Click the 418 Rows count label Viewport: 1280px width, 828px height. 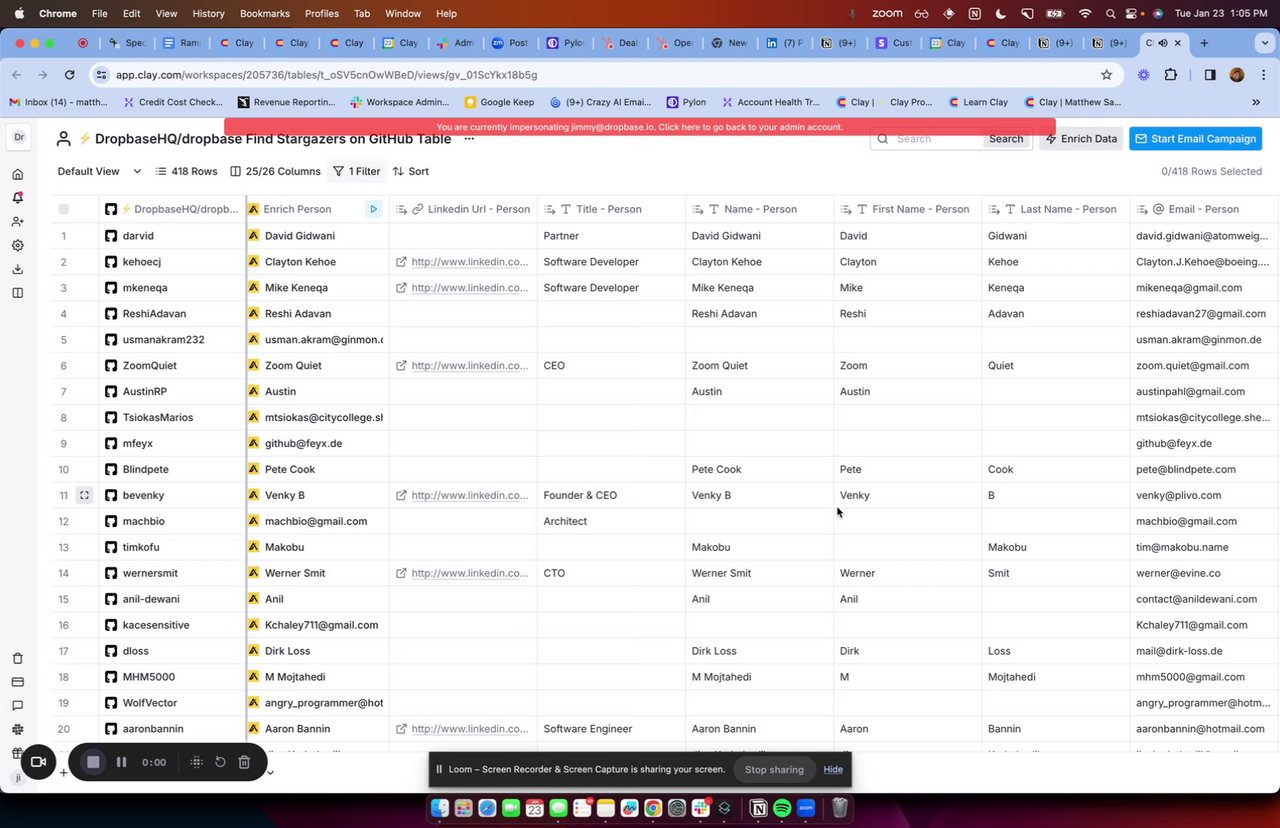186,171
